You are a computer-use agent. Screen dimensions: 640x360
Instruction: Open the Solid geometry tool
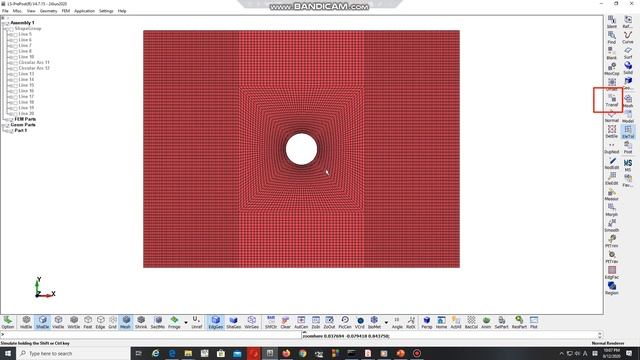pyautogui.click(x=628, y=68)
